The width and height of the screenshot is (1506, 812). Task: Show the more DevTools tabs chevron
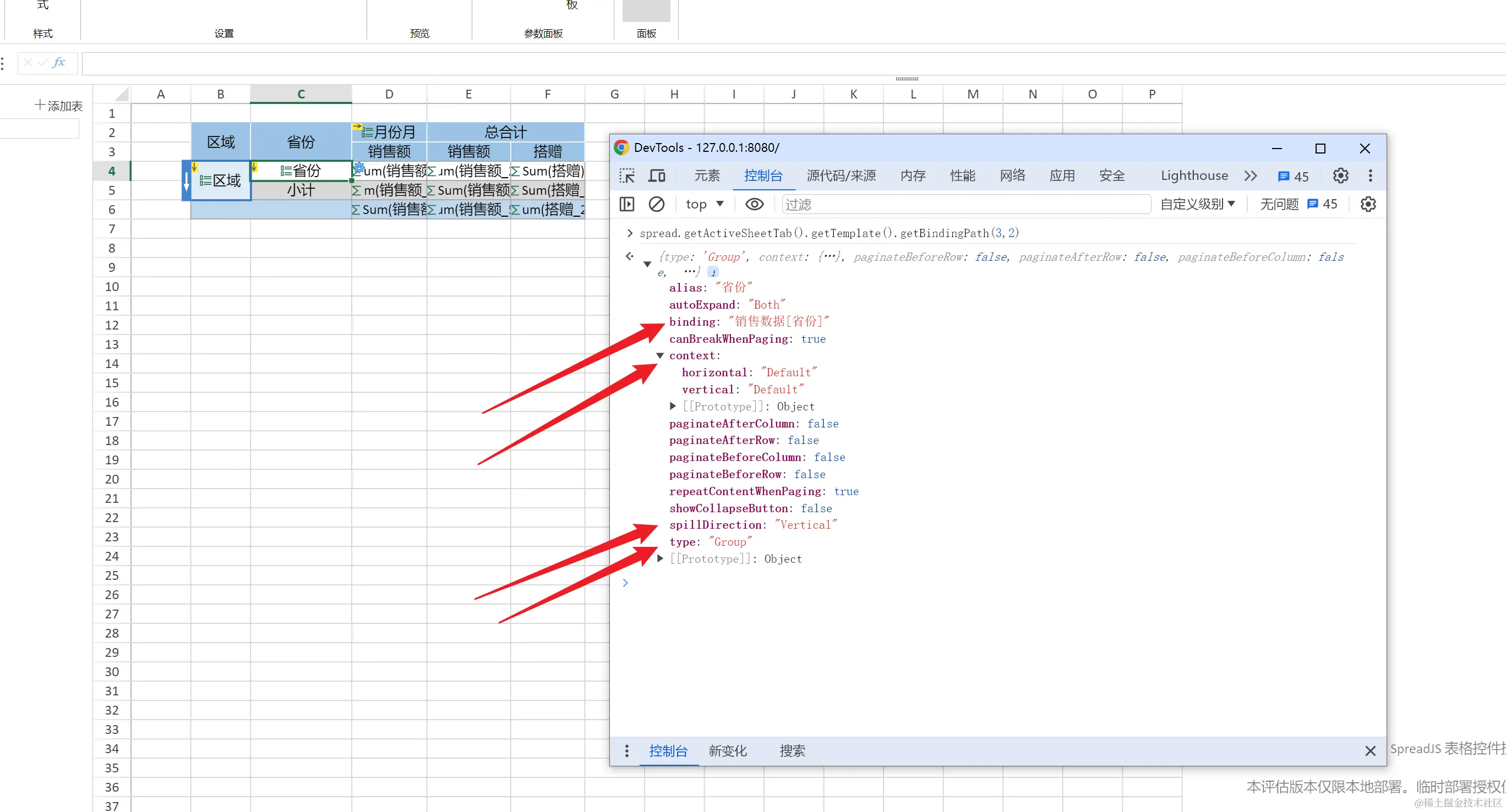[x=1250, y=176]
